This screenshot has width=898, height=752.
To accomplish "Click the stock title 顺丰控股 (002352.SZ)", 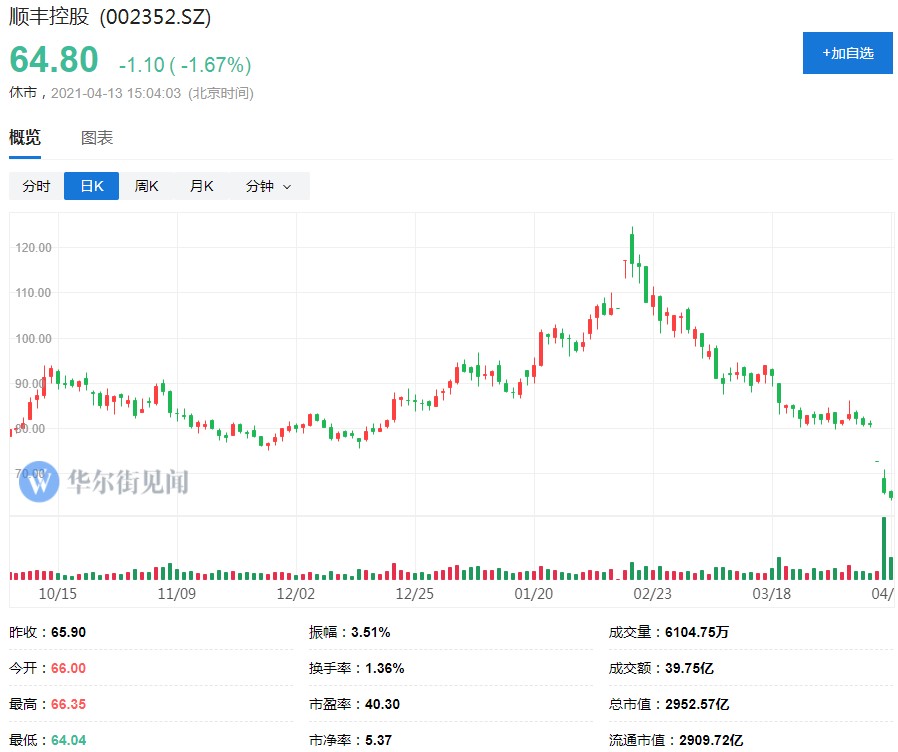I will tap(110, 18).
